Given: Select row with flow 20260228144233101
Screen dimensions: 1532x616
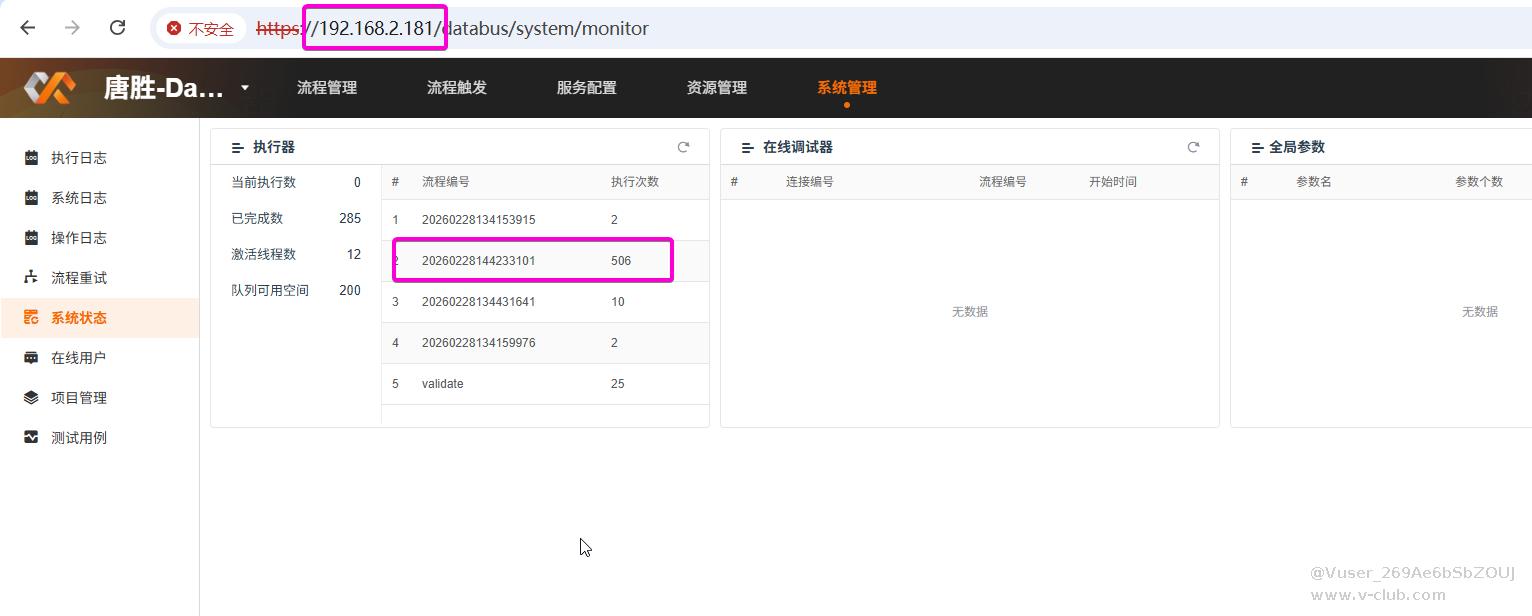Looking at the screenshot, I should point(478,261).
